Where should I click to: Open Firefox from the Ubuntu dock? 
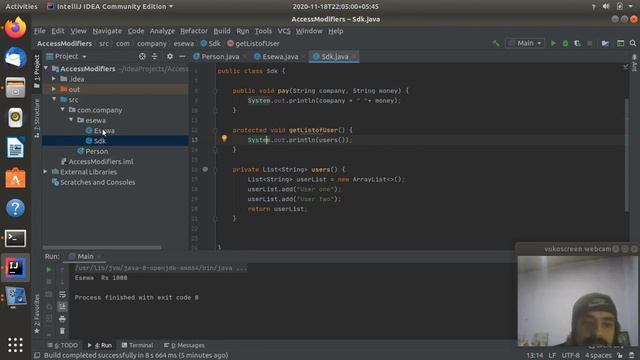pyautogui.click(x=16, y=28)
